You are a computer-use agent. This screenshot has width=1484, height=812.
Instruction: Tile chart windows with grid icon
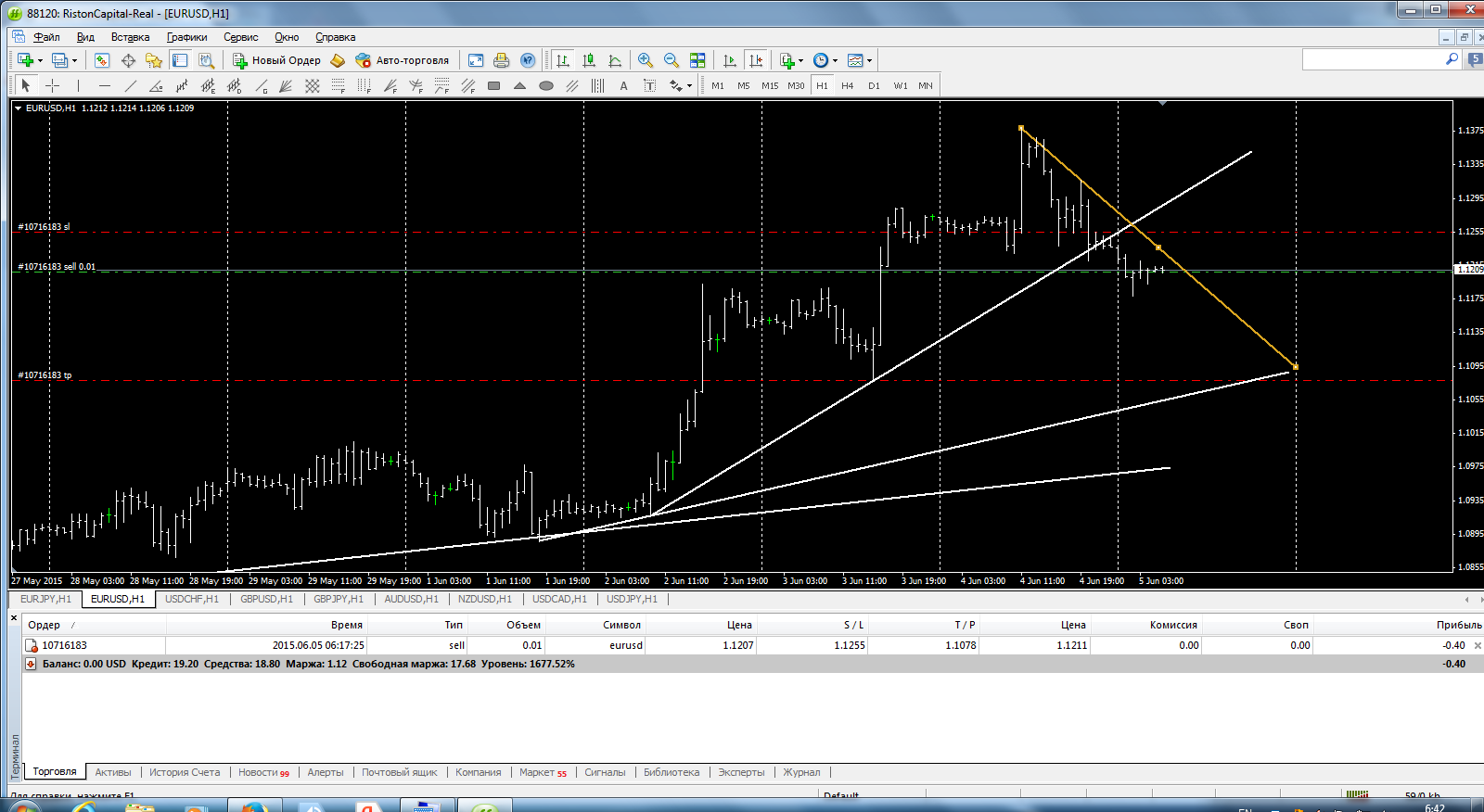pos(697,60)
